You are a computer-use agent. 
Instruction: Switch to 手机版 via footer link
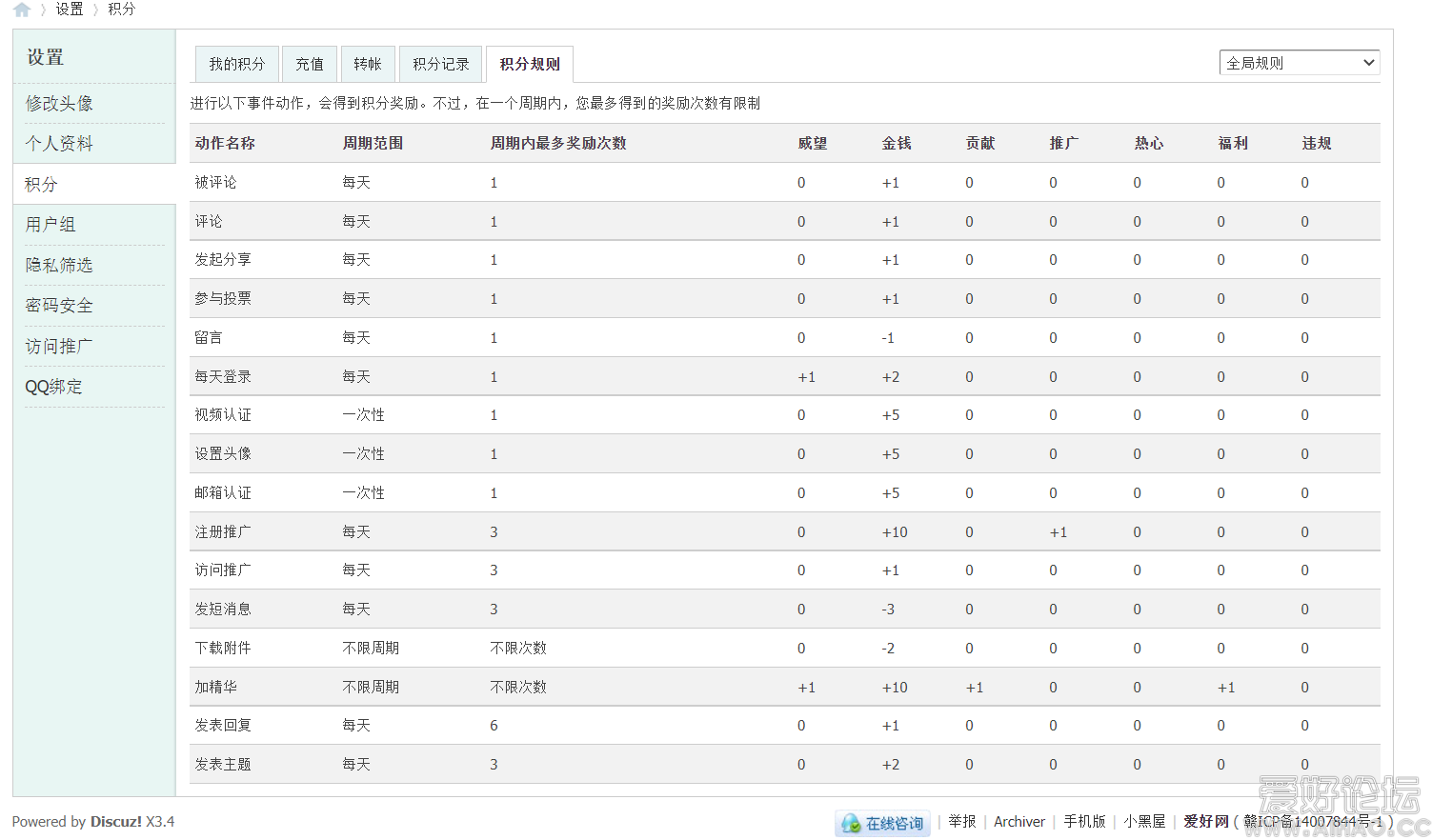[x=1084, y=821]
